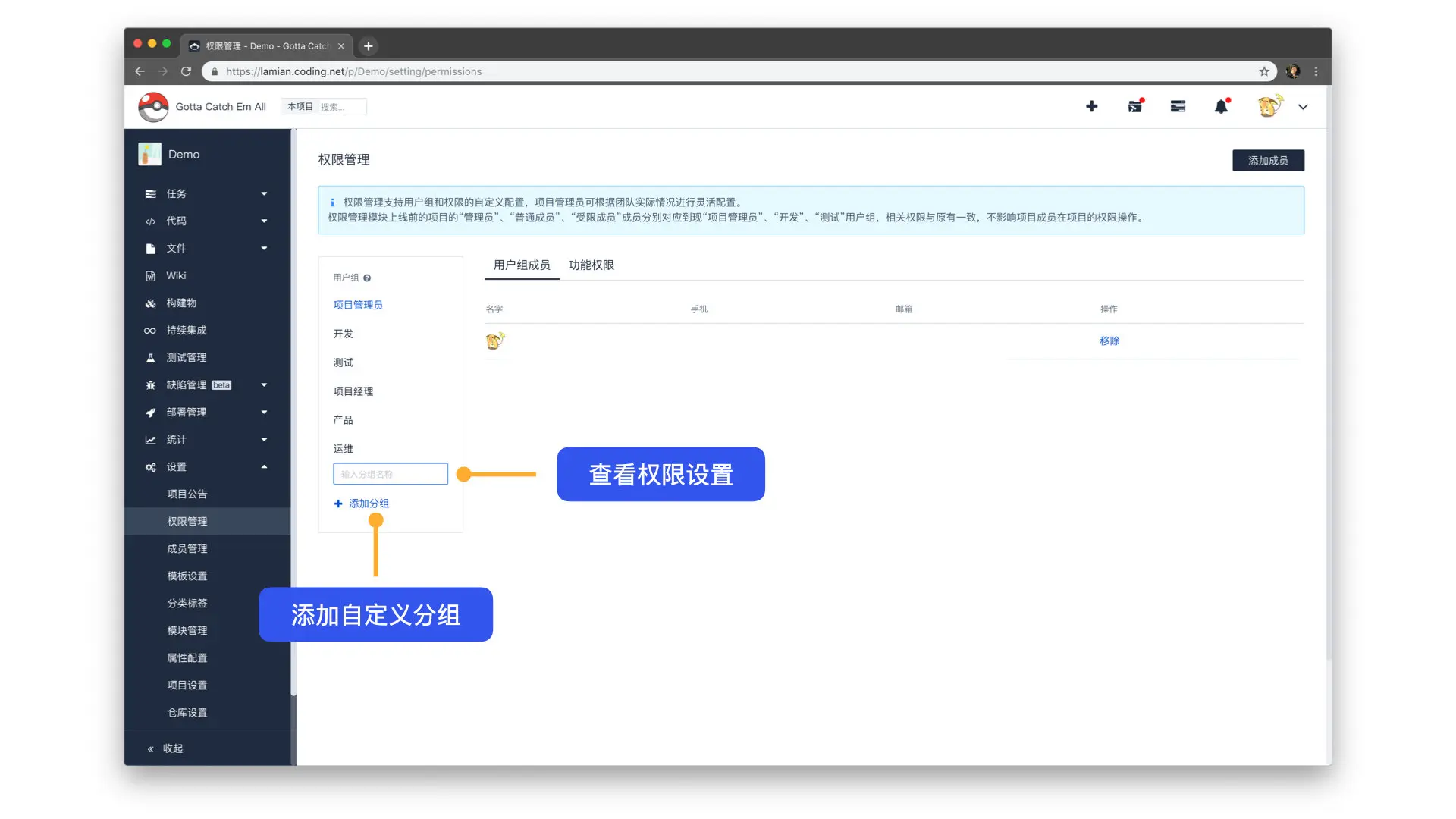The height and width of the screenshot is (819, 1456).
Task: Select the 开发 user group
Action: [x=343, y=334]
